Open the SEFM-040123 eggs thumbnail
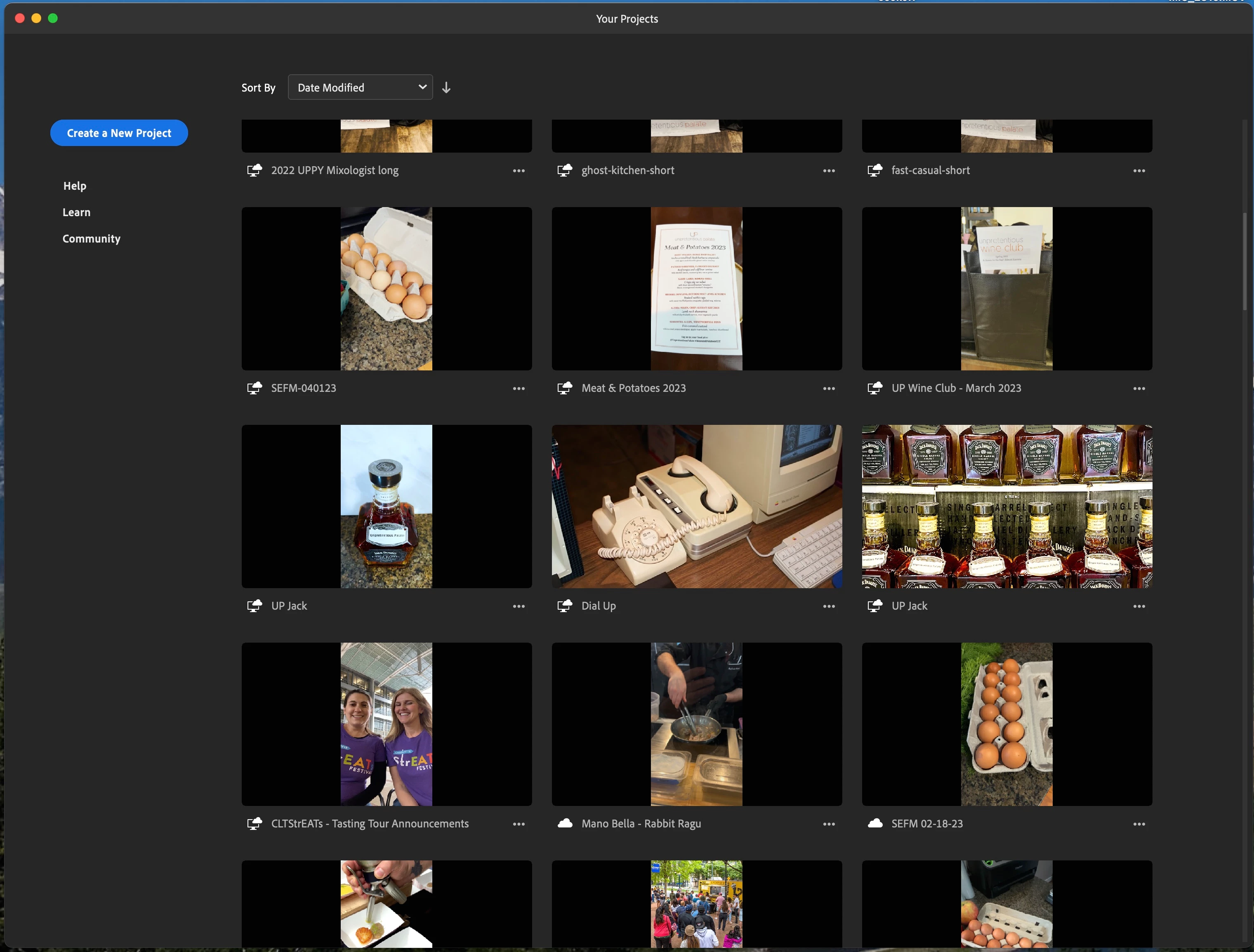The width and height of the screenshot is (1254, 952). pyautogui.click(x=386, y=289)
